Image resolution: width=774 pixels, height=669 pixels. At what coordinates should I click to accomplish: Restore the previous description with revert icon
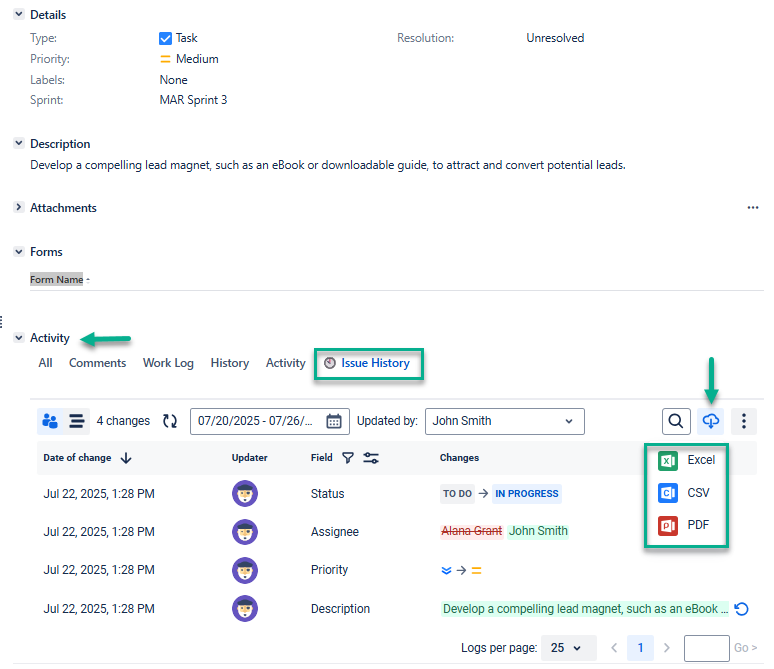(741, 609)
